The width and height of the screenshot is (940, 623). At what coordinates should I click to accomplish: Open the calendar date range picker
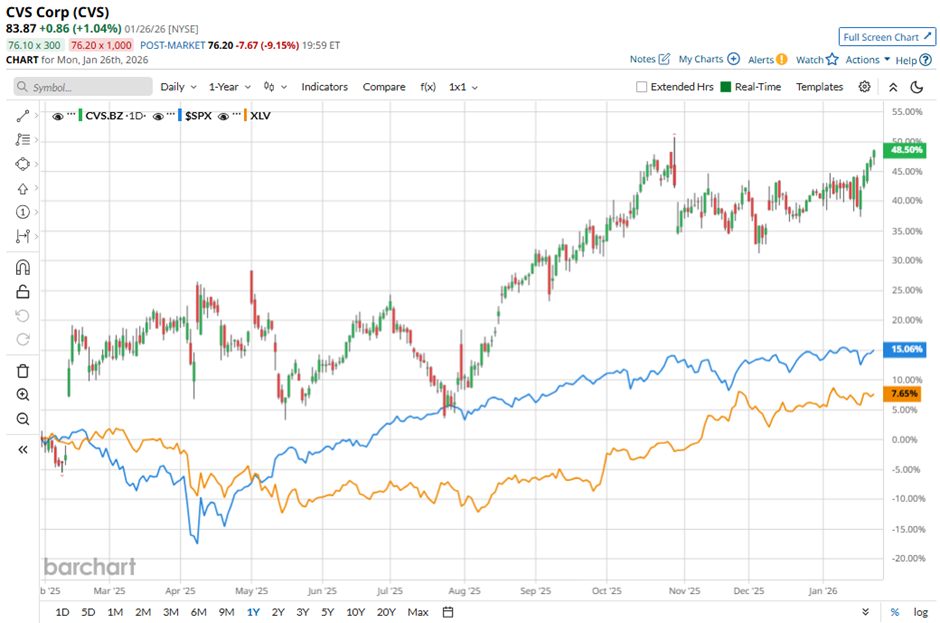[448, 612]
